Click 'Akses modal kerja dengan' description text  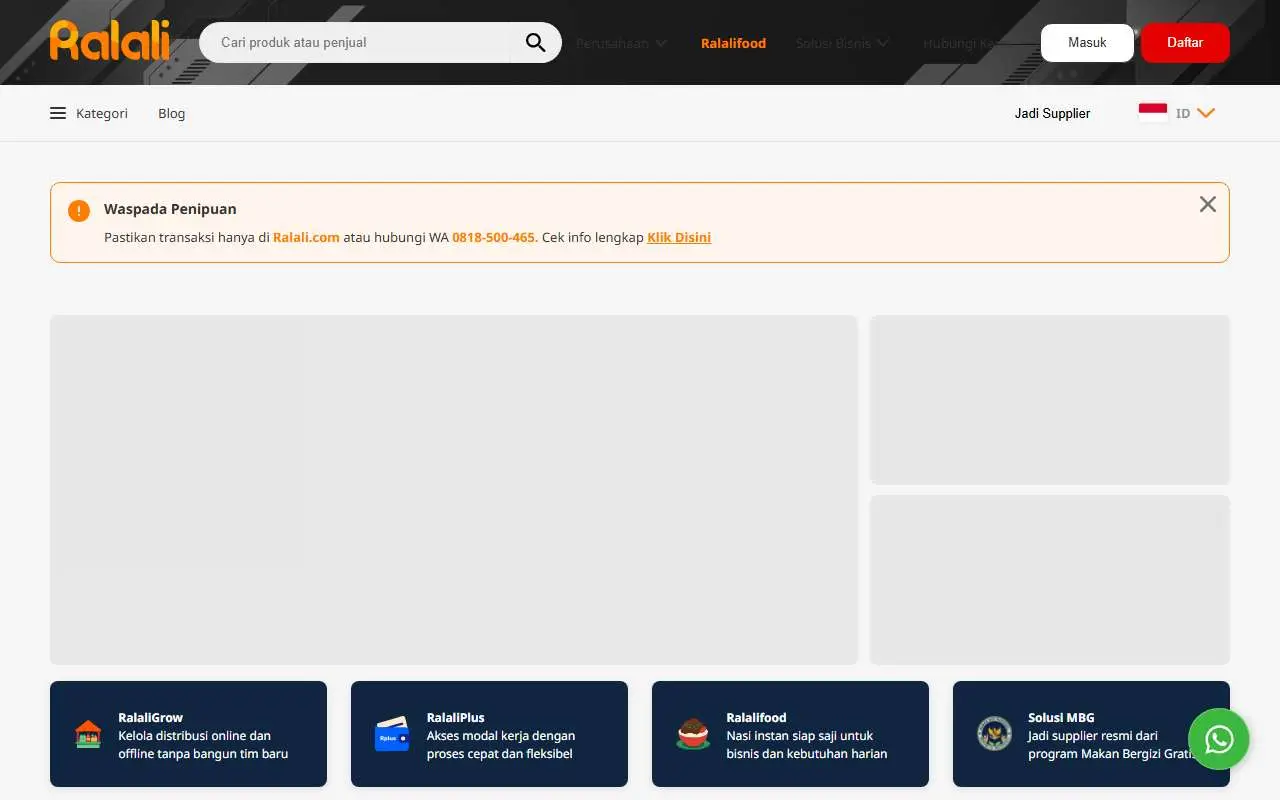pyautogui.click(x=500, y=735)
